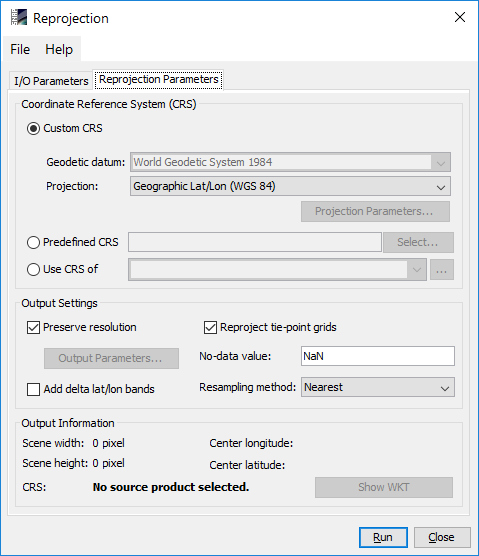Image resolution: width=479 pixels, height=556 pixels.
Task: Open the File menu
Action: pyautogui.click(x=20, y=49)
